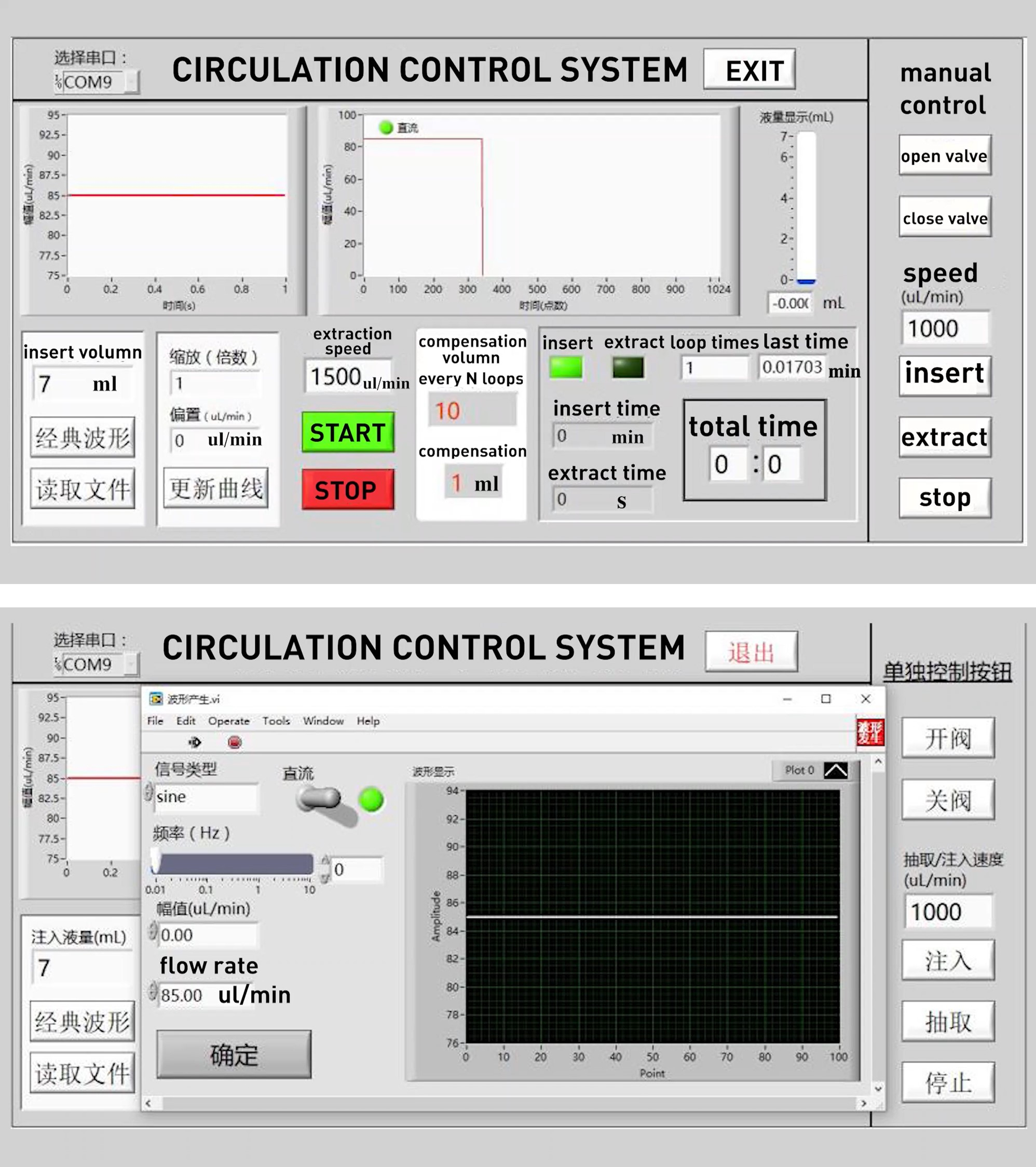Open the Operate menu
The width and height of the screenshot is (1036, 1167).
pyautogui.click(x=228, y=721)
